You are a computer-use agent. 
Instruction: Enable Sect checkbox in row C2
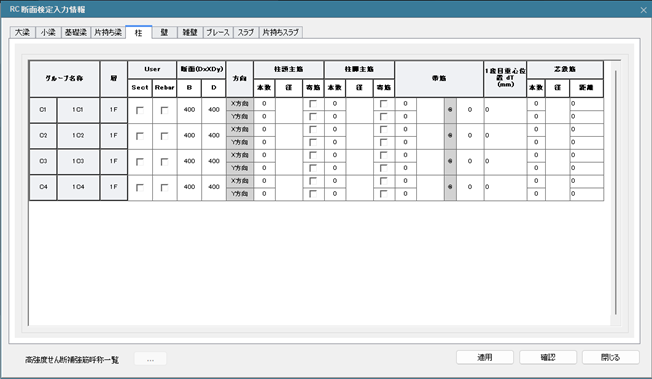140,136
